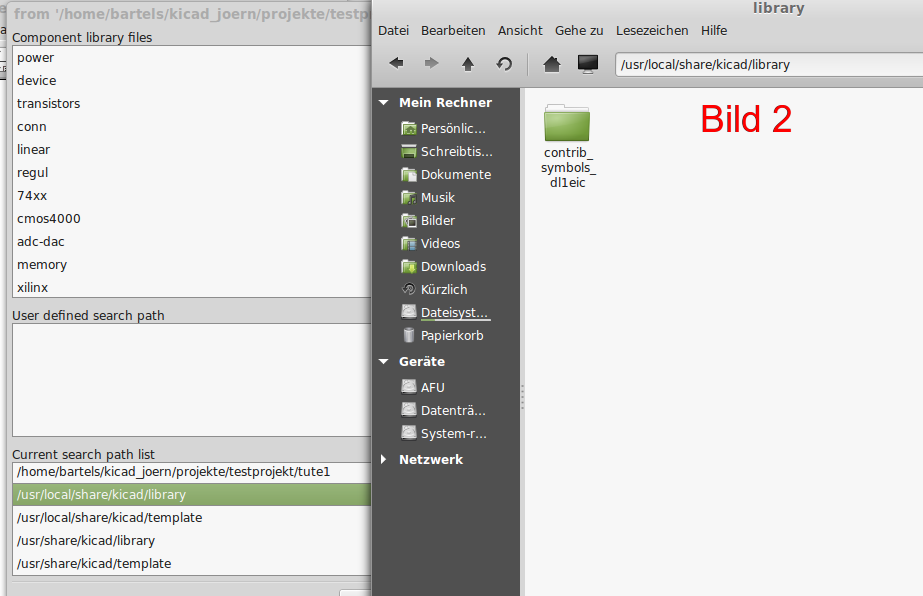Select the xilinx library entry
The width and height of the screenshot is (923, 596).
(x=191, y=287)
